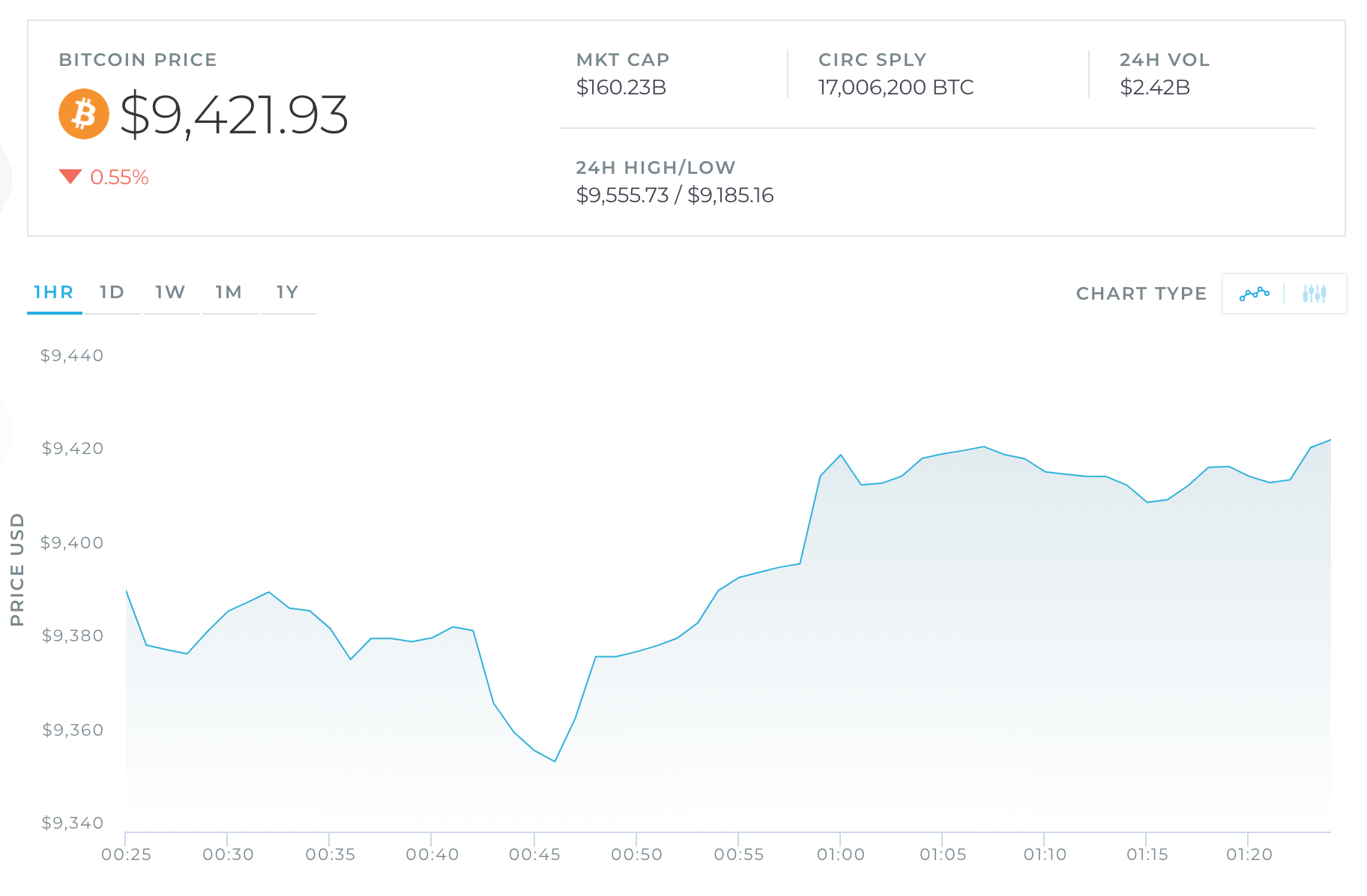Click the $9,360 y-axis label
This screenshot has height=896, width=1367.
(x=72, y=730)
